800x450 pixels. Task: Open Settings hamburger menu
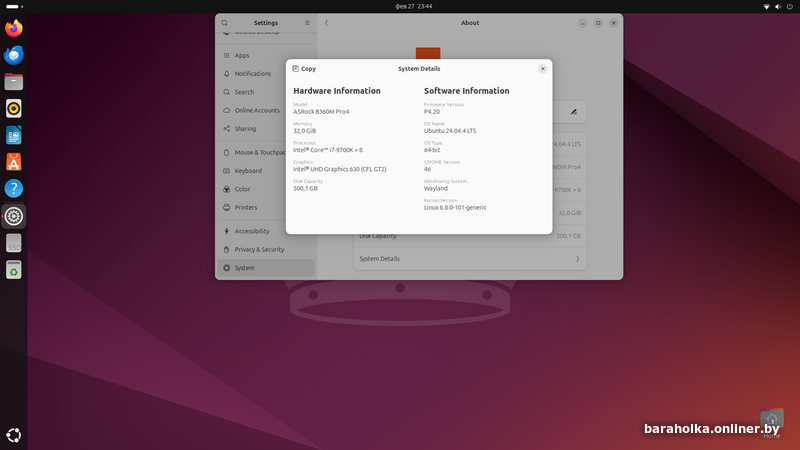307,23
